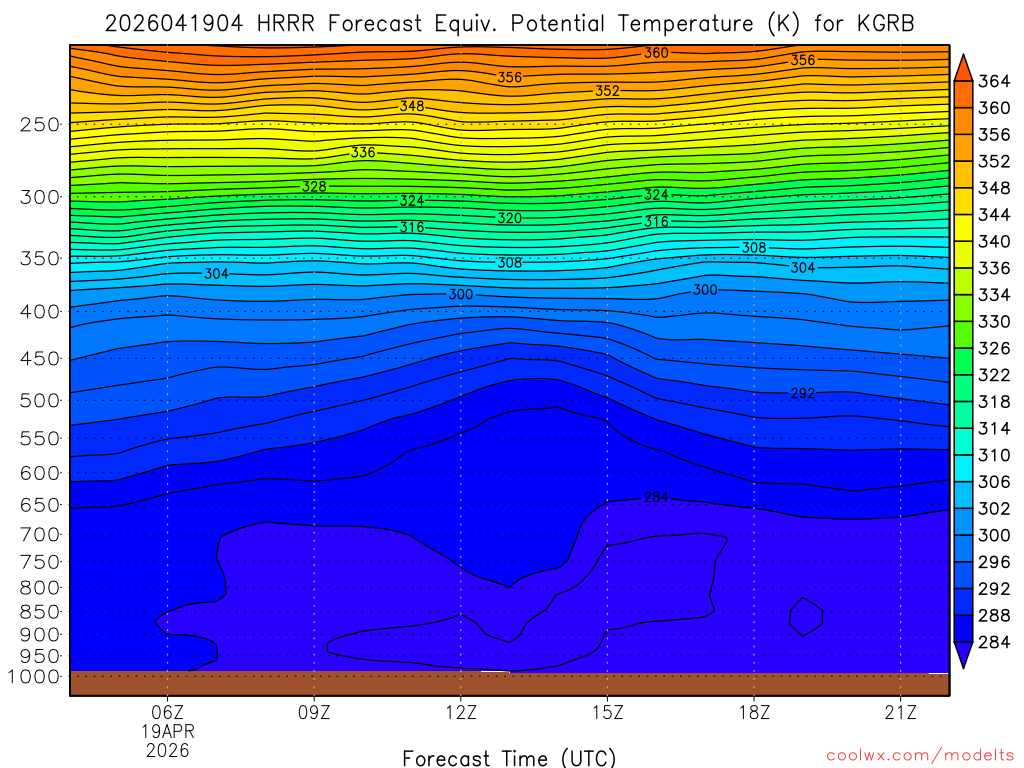Click the 318 value on the color scale
Image resolution: width=1024 pixels, height=768 pixels.
tap(994, 402)
